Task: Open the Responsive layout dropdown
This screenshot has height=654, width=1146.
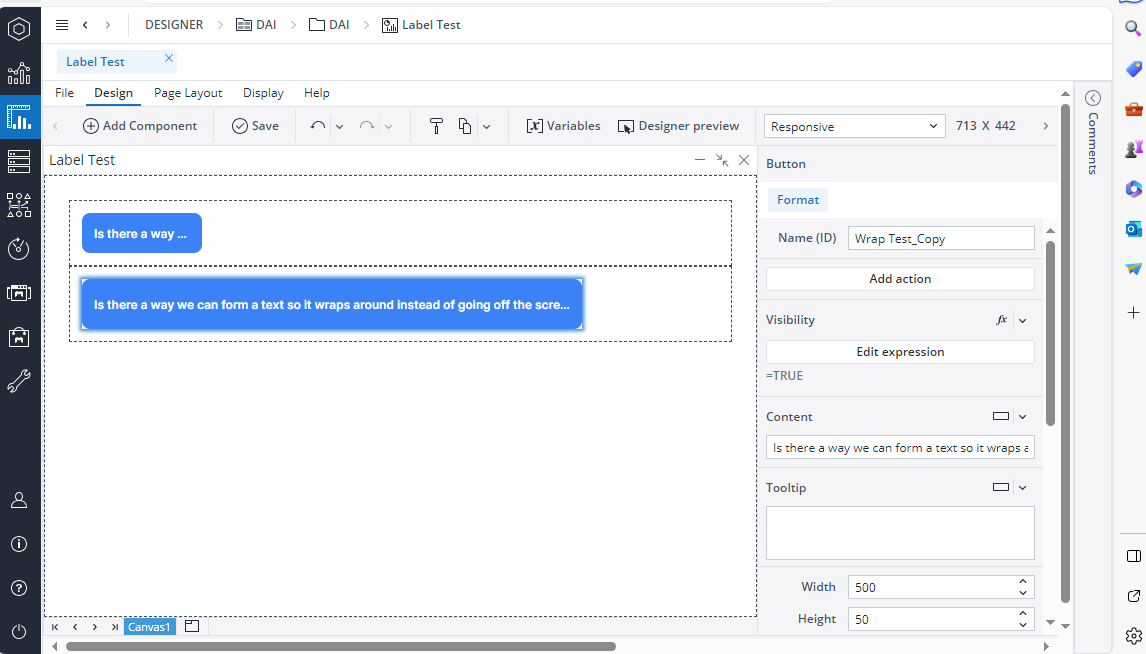Action: point(854,127)
